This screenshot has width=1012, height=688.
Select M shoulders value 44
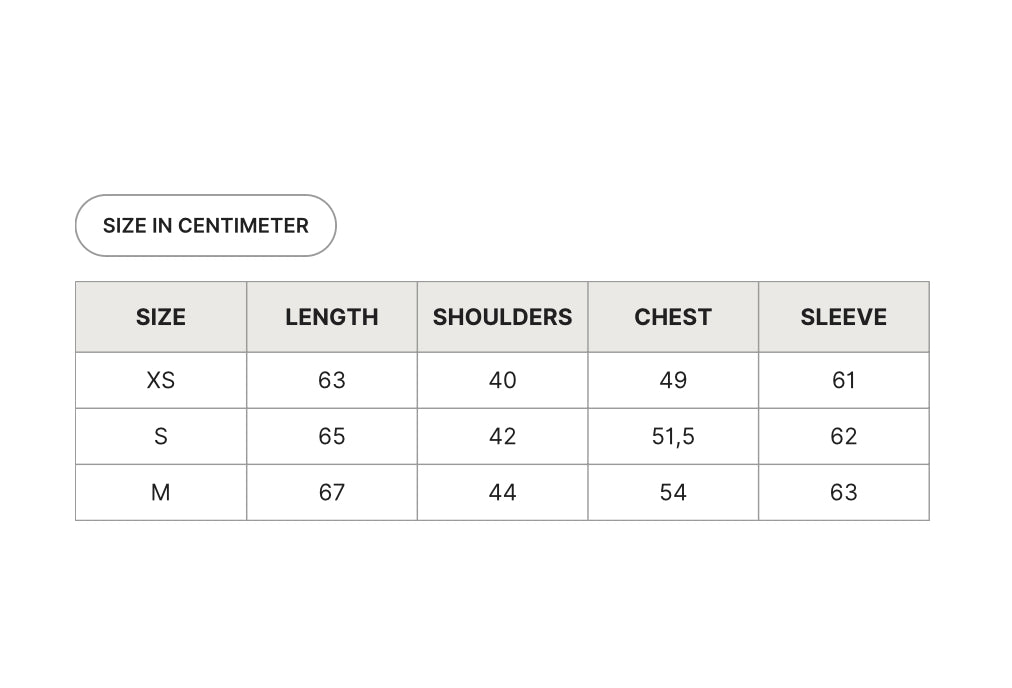pos(502,492)
